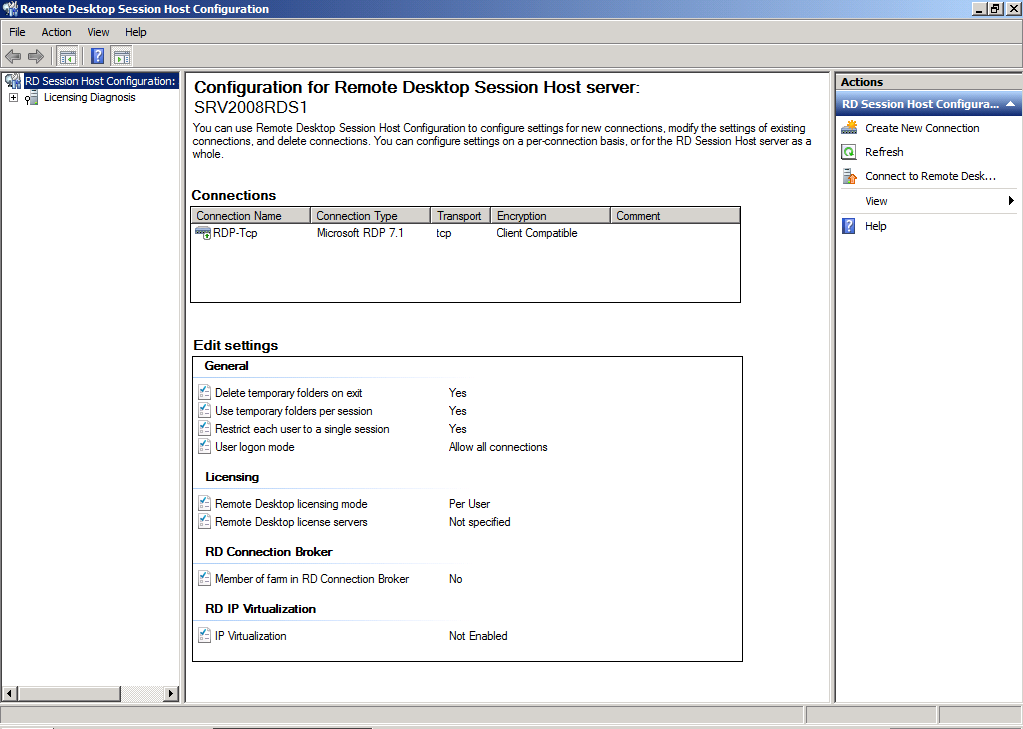1023x729 pixels.
Task: Click the Show/Hide Console Tree toolbar icon
Action: 68,57
